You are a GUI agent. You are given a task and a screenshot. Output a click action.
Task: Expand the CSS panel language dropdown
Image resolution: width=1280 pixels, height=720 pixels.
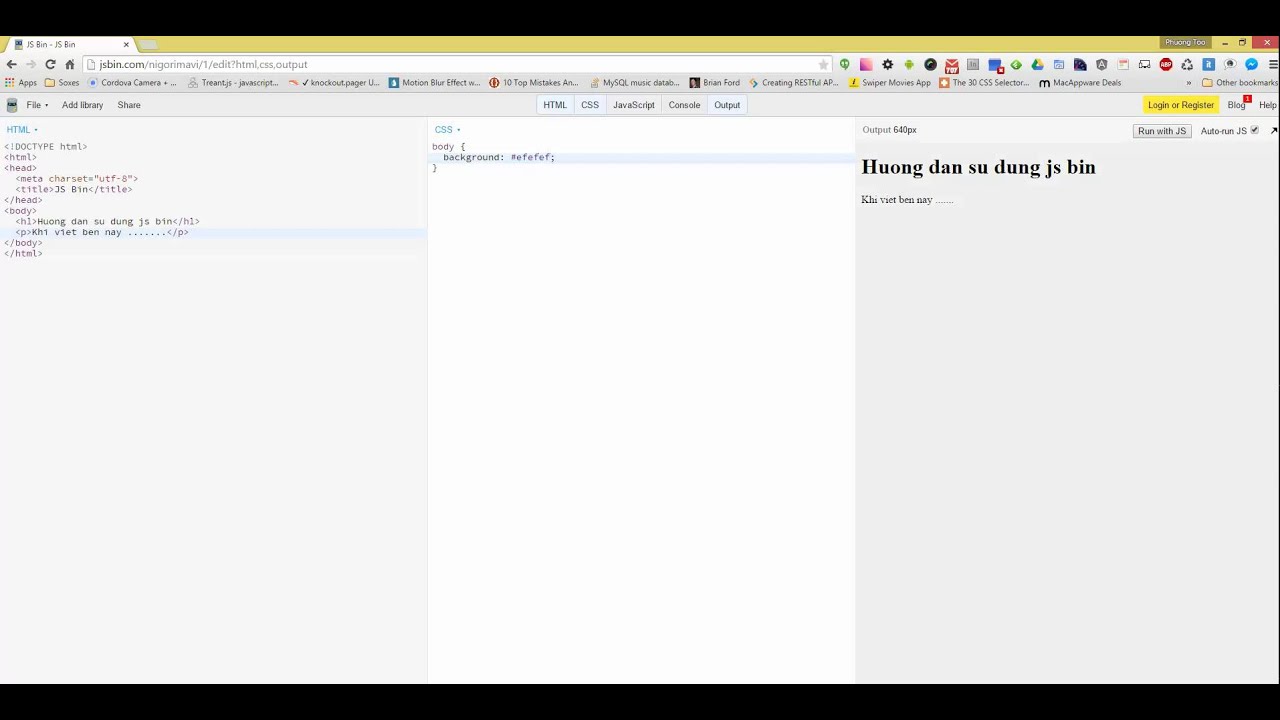pyautogui.click(x=447, y=130)
